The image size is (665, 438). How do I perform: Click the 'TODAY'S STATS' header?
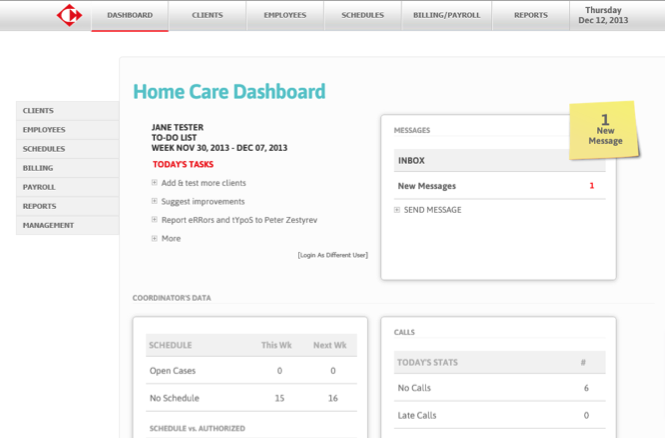[428, 363]
